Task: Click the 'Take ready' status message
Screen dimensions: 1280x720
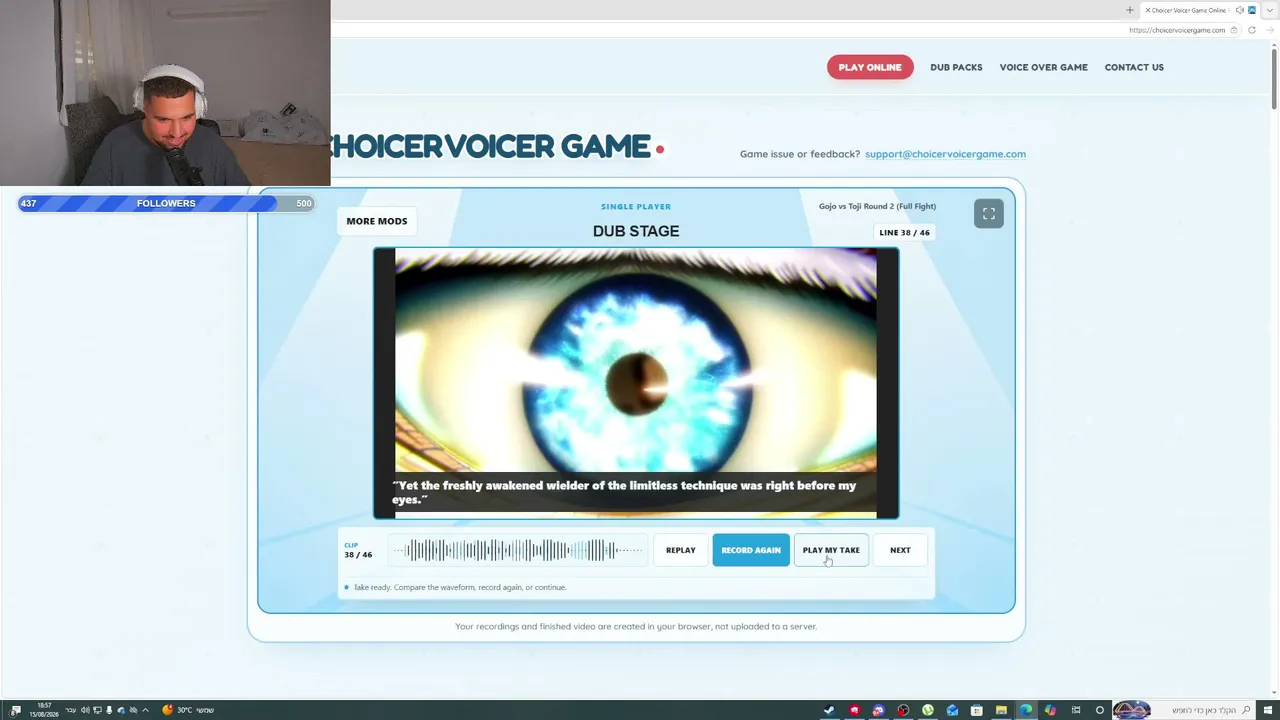Action: click(x=460, y=587)
